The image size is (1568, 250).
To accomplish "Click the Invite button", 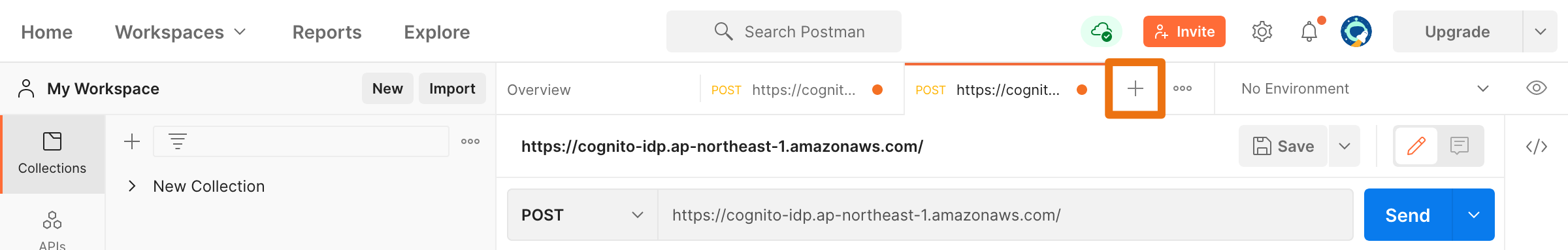I will [1184, 31].
